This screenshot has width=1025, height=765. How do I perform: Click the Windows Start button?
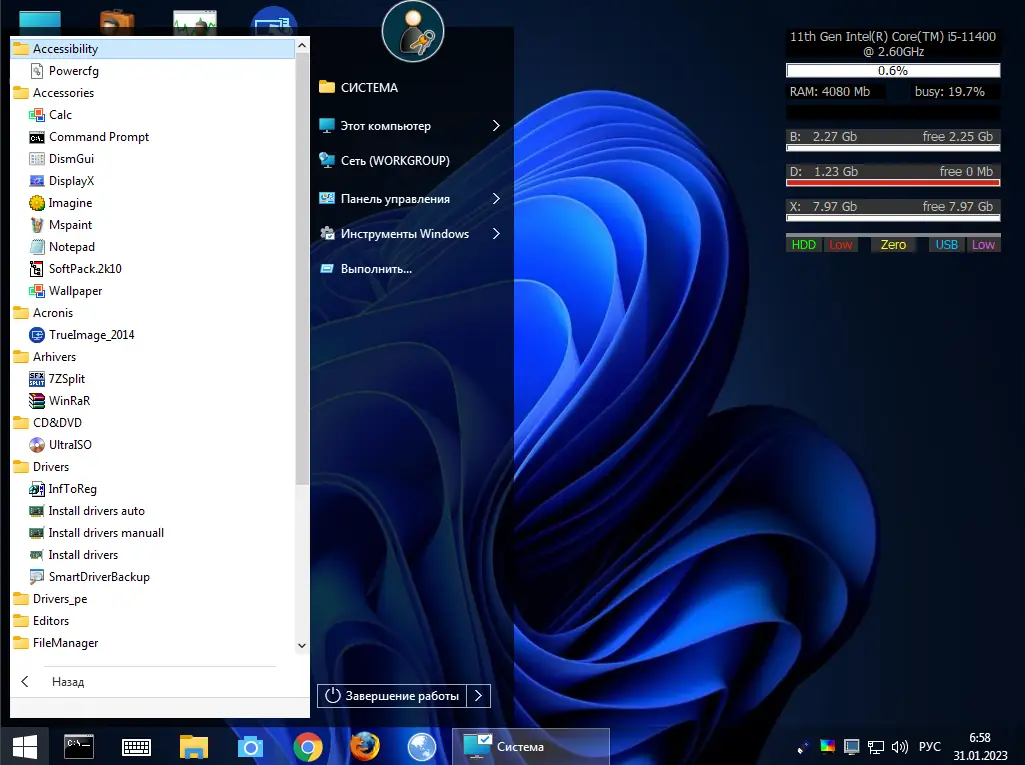(25, 747)
